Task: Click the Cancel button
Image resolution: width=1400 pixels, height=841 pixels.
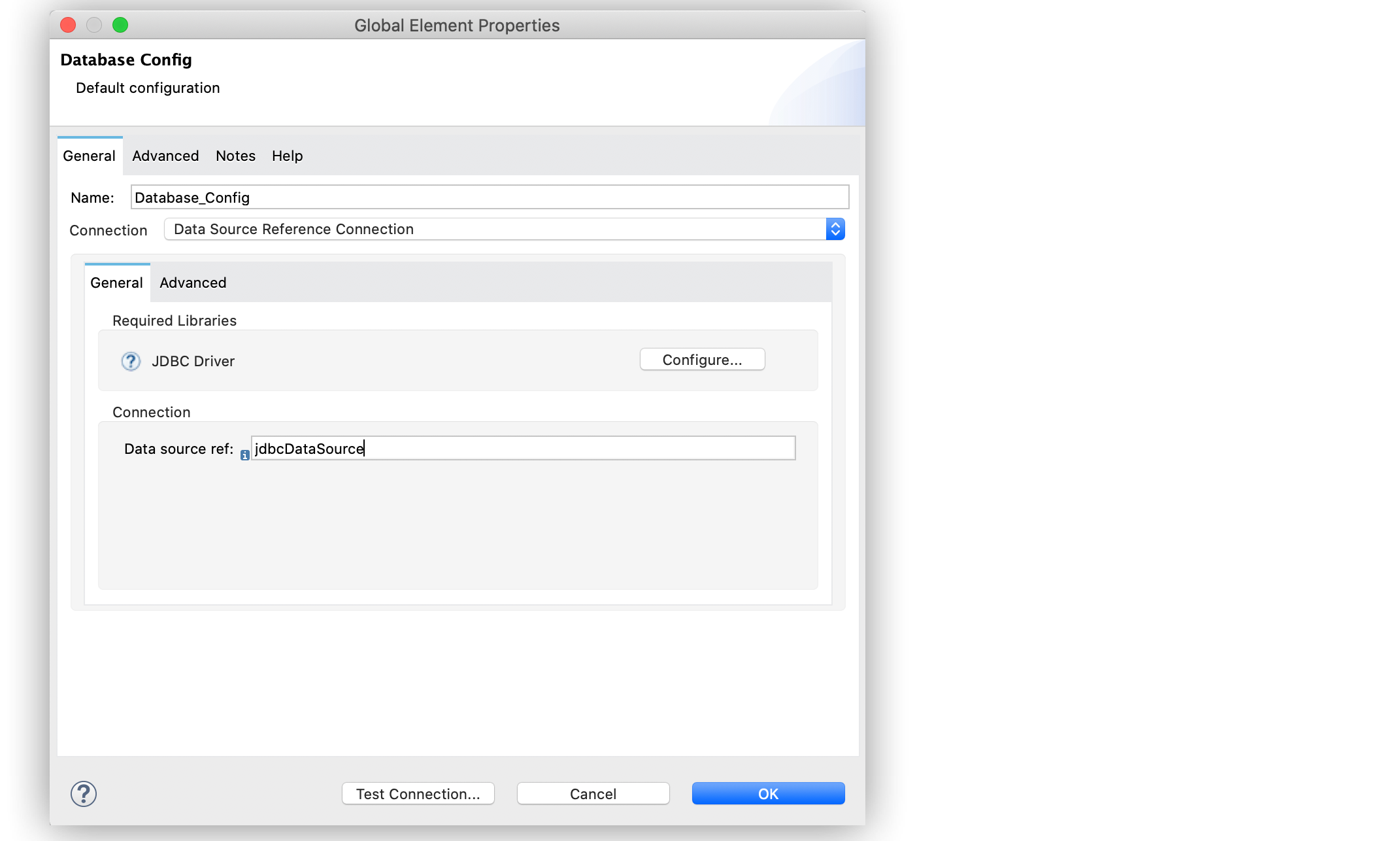Action: coord(593,793)
